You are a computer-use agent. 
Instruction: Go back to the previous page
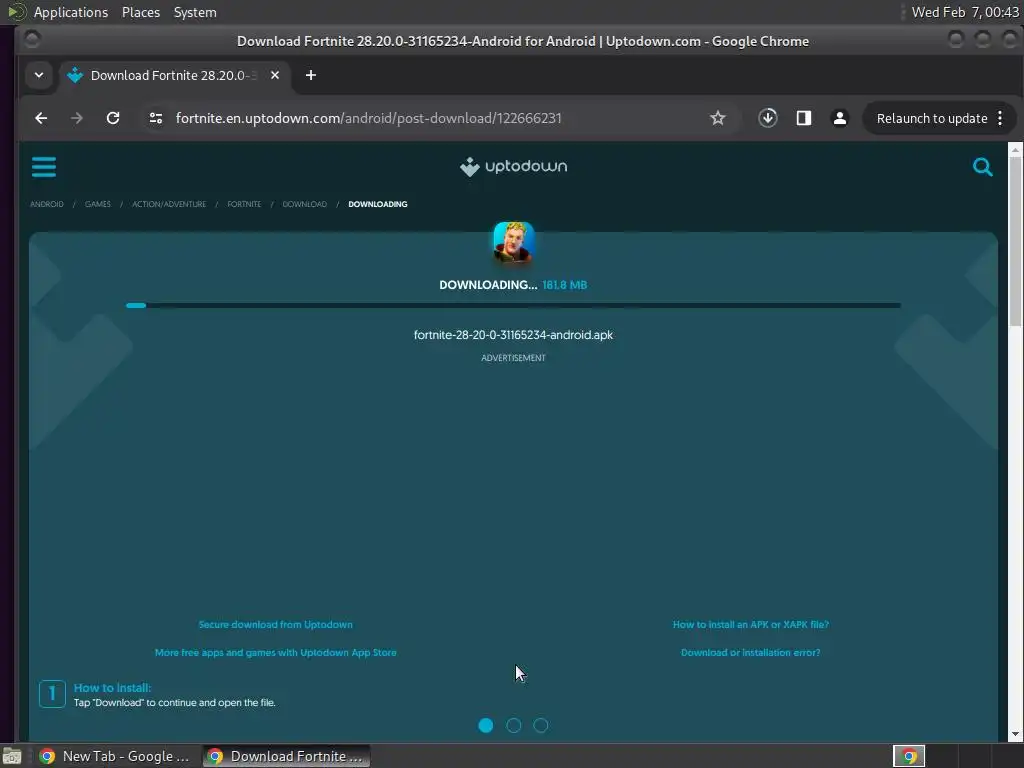pyautogui.click(x=41, y=118)
